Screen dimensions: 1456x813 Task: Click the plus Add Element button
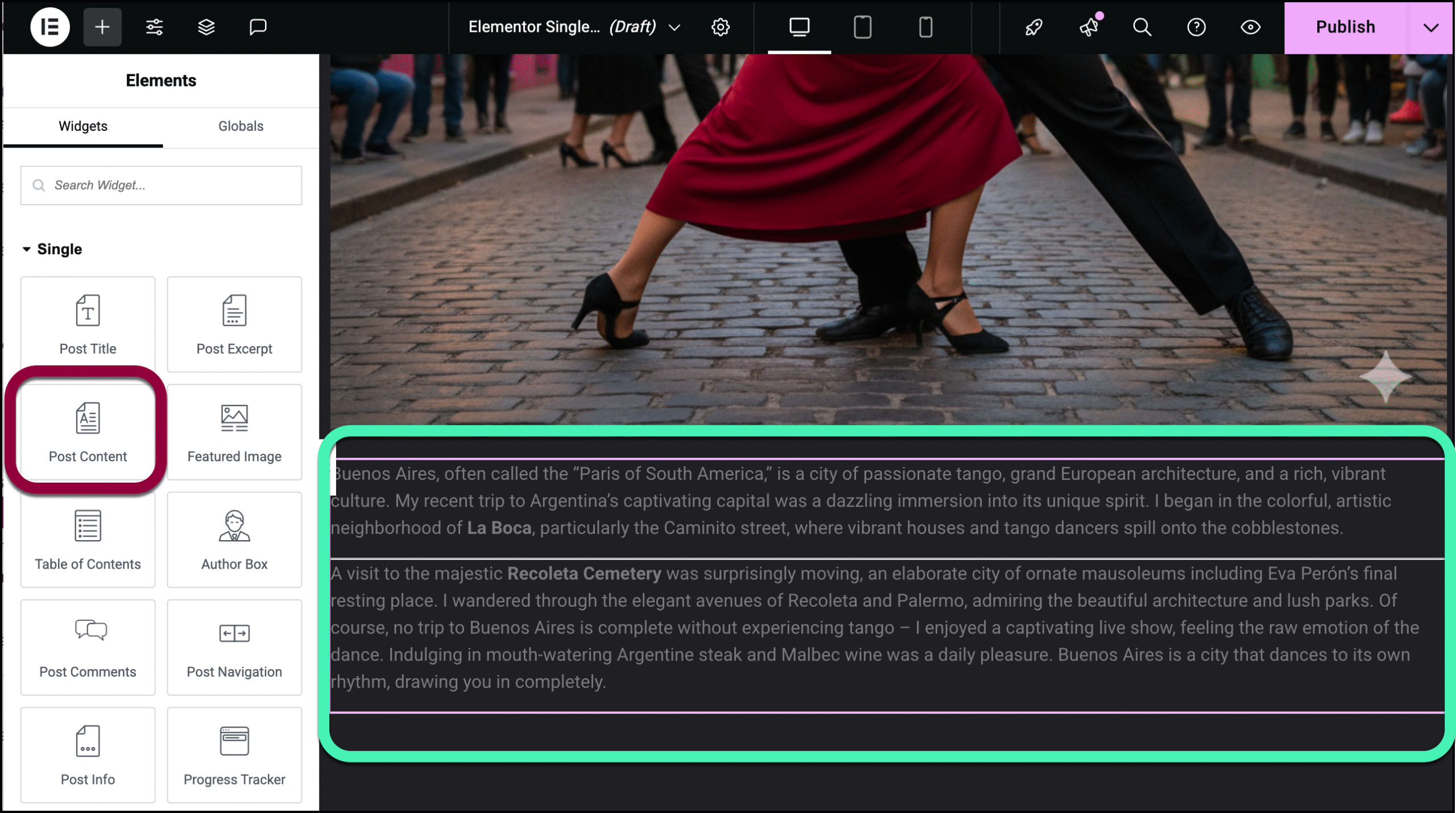[102, 27]
